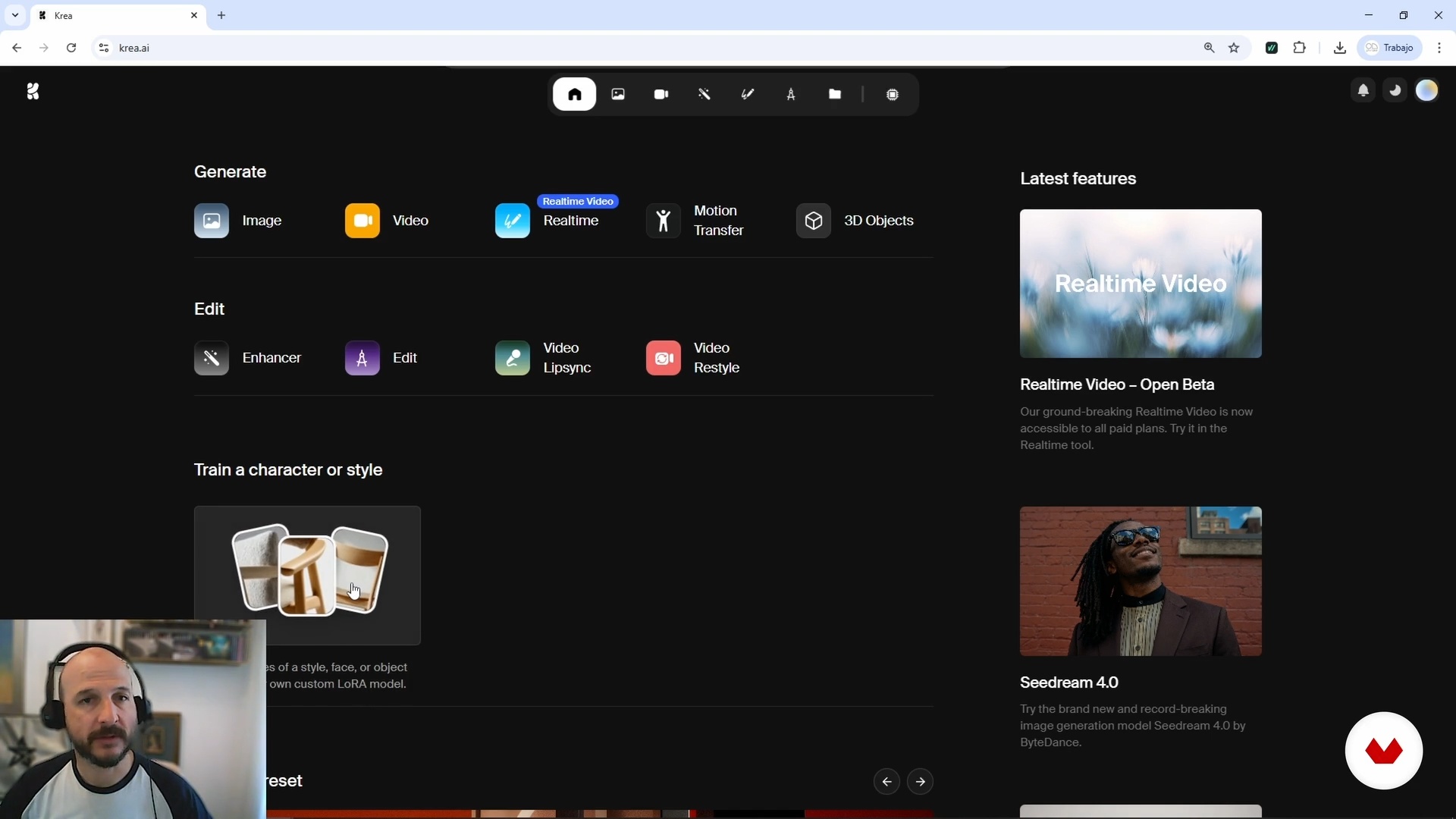
Task: Open the notifications bell
Action: pyautogui.click(x=1363, y=91)
